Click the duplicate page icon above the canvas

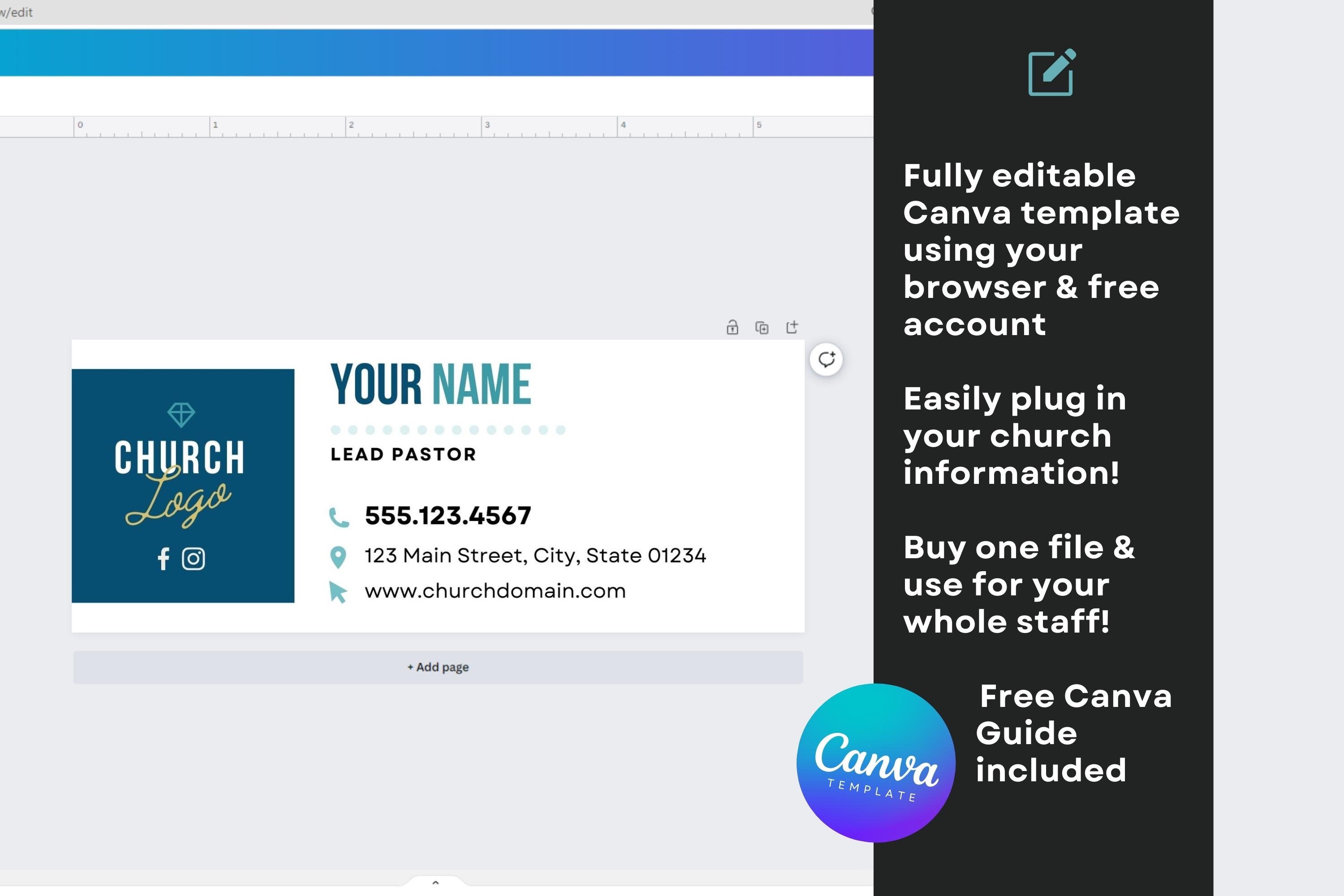coord(762,327)
